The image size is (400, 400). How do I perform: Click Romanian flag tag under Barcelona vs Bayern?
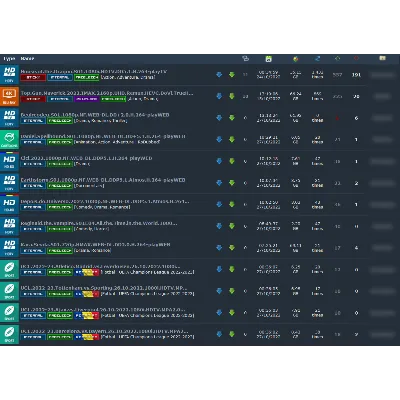(87, 337)
